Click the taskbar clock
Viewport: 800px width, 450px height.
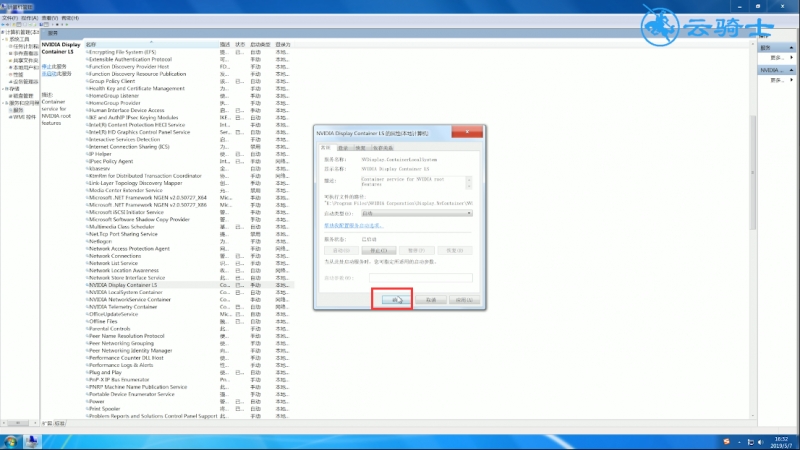click(x=781, y=442)
